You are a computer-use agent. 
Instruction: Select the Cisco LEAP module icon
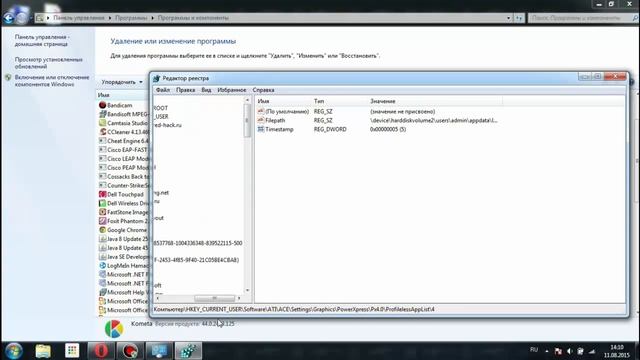point(102,159)
